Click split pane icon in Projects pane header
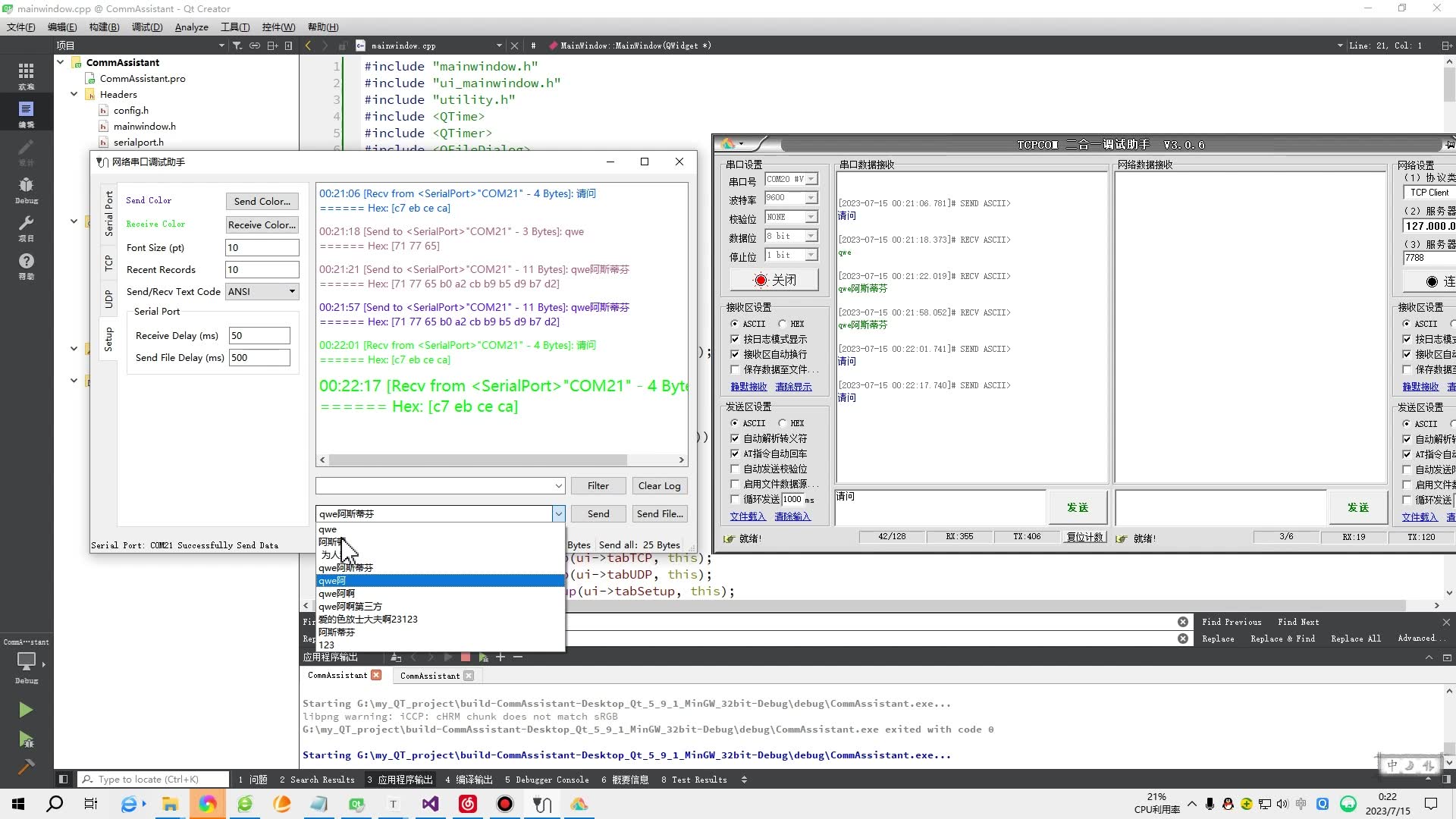 pos(272,45)
